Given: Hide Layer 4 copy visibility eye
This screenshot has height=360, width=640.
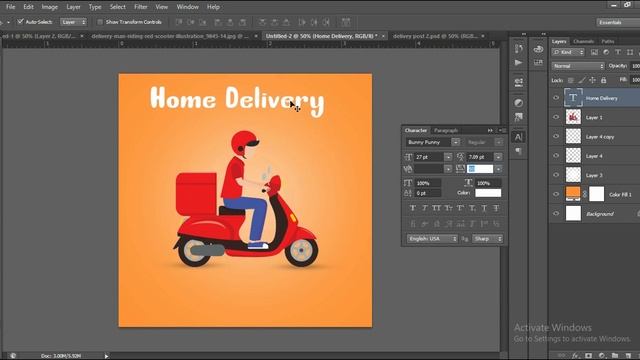Looking at the screenshot, I should 556,136.
